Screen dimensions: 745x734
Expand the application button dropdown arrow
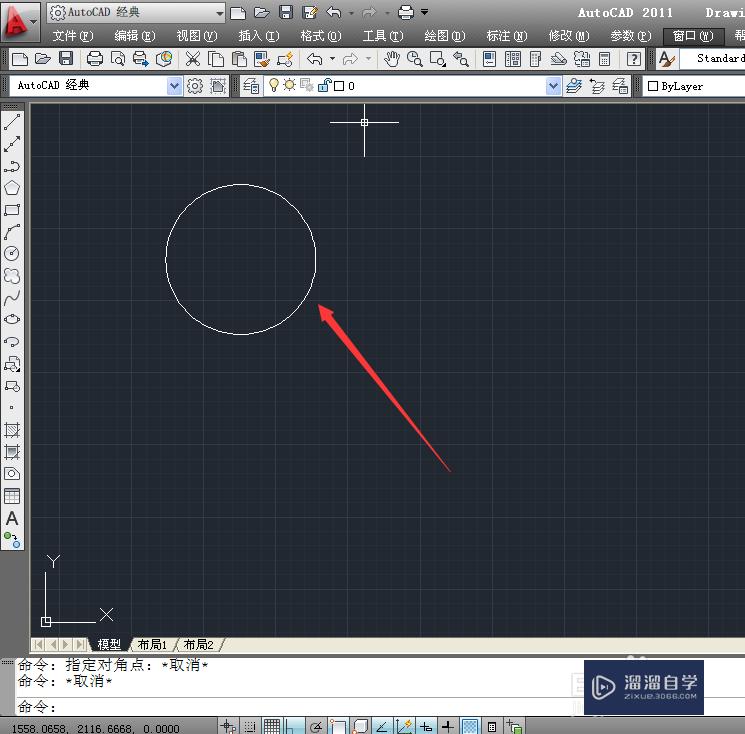coord(33,21)
